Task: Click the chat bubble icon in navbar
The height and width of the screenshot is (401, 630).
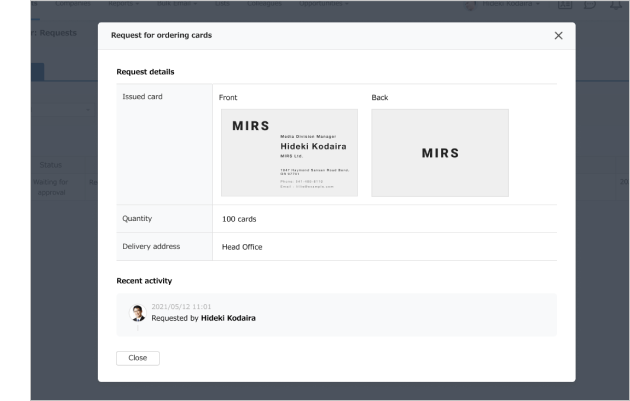Action: 590,4
